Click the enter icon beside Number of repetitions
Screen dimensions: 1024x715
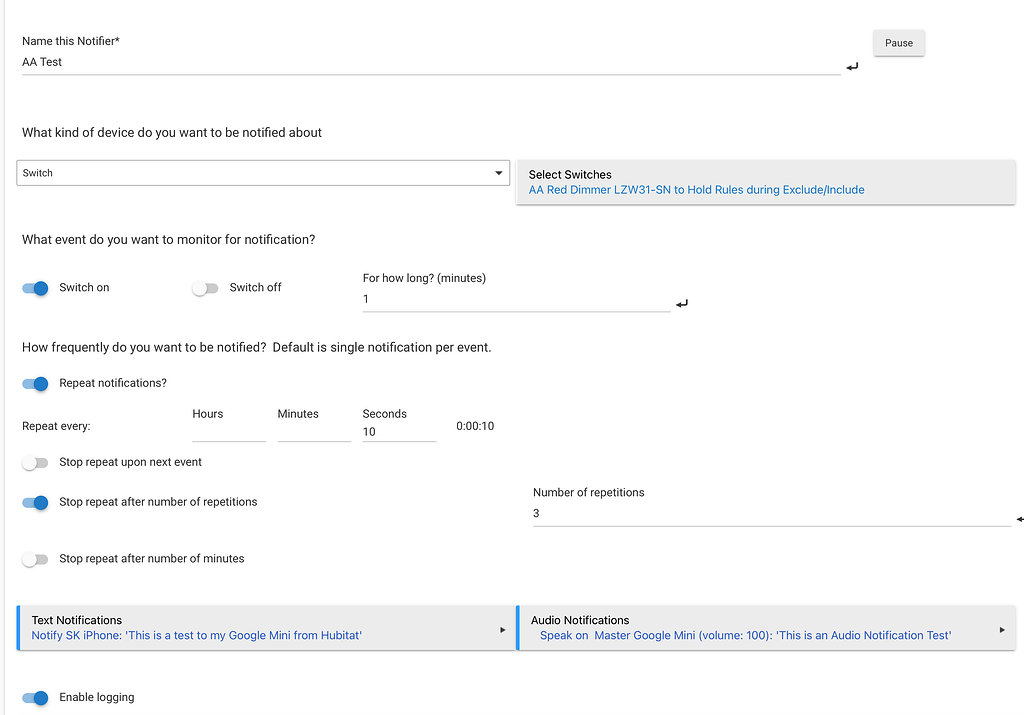(1019, 519)
